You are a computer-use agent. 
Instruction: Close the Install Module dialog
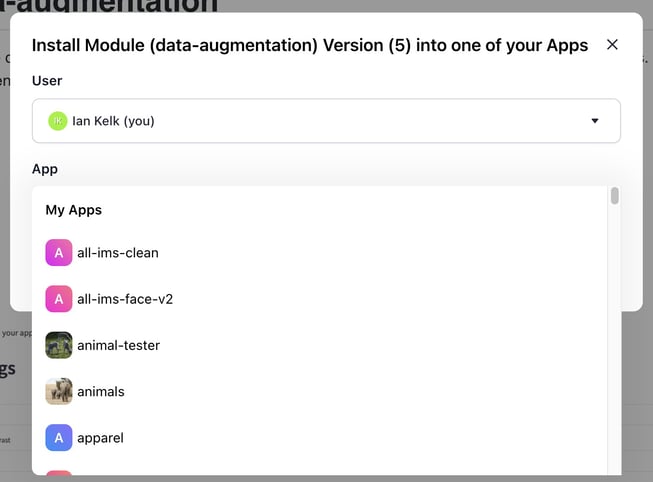click(613, 45)
